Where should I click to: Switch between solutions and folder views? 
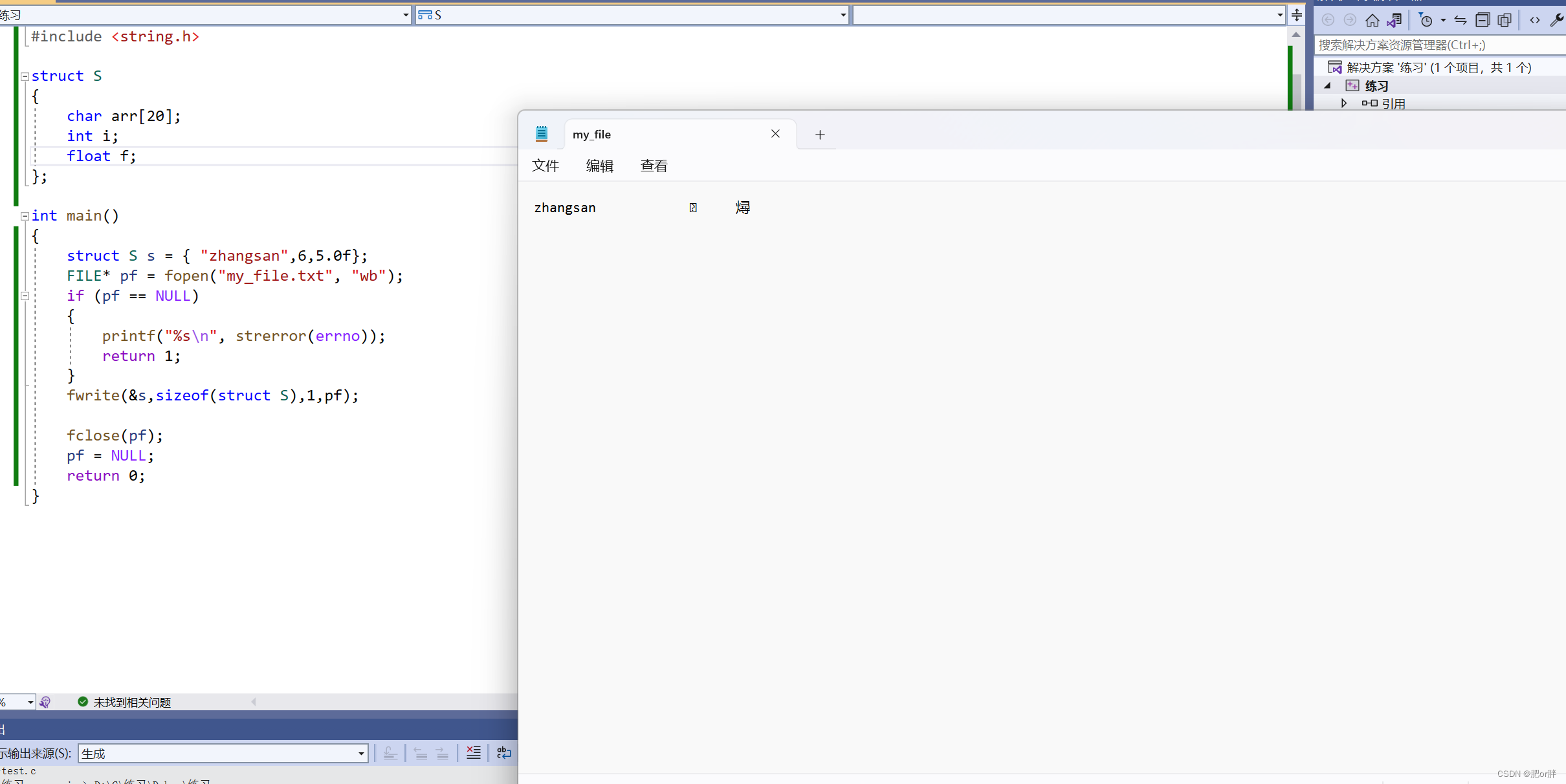point(1395,20)
